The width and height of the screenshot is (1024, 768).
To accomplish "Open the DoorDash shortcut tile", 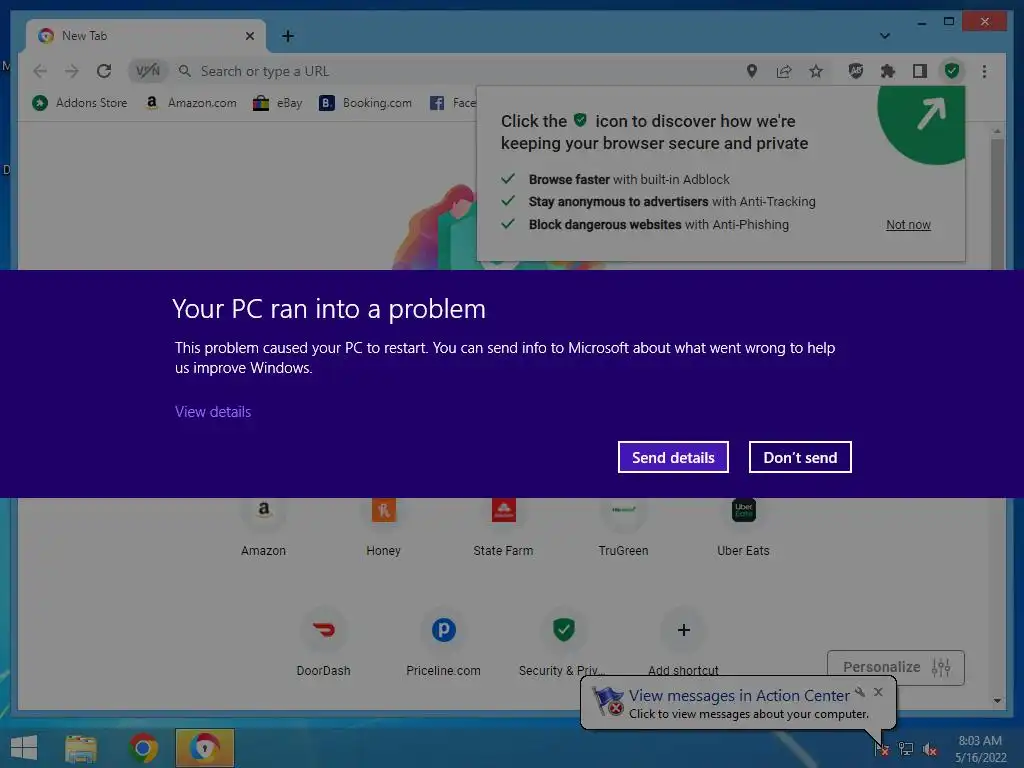I will pos(323,641).
